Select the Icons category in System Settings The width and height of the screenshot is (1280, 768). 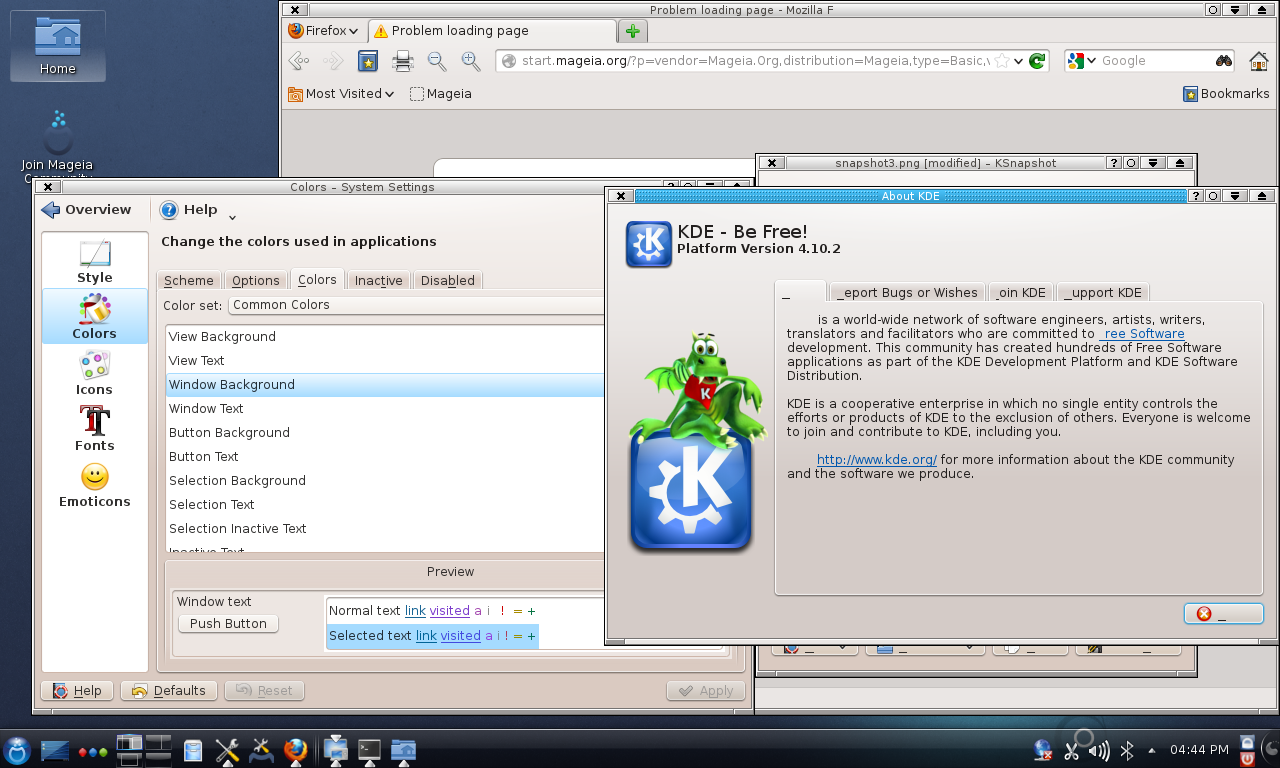[94, 373]
